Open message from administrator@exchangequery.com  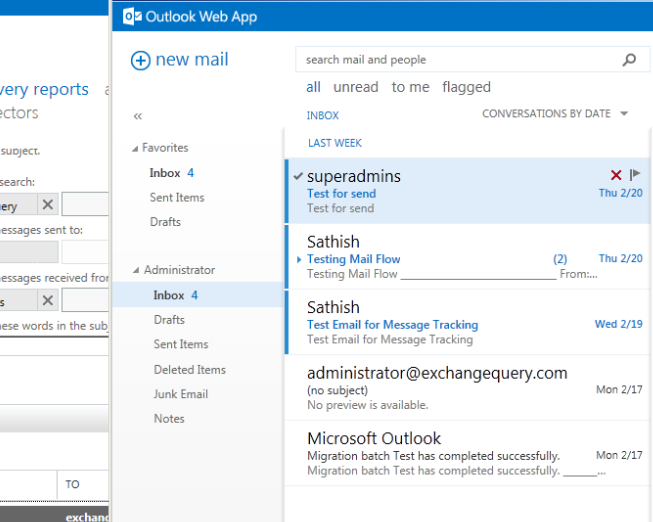(x=467, y=388)
